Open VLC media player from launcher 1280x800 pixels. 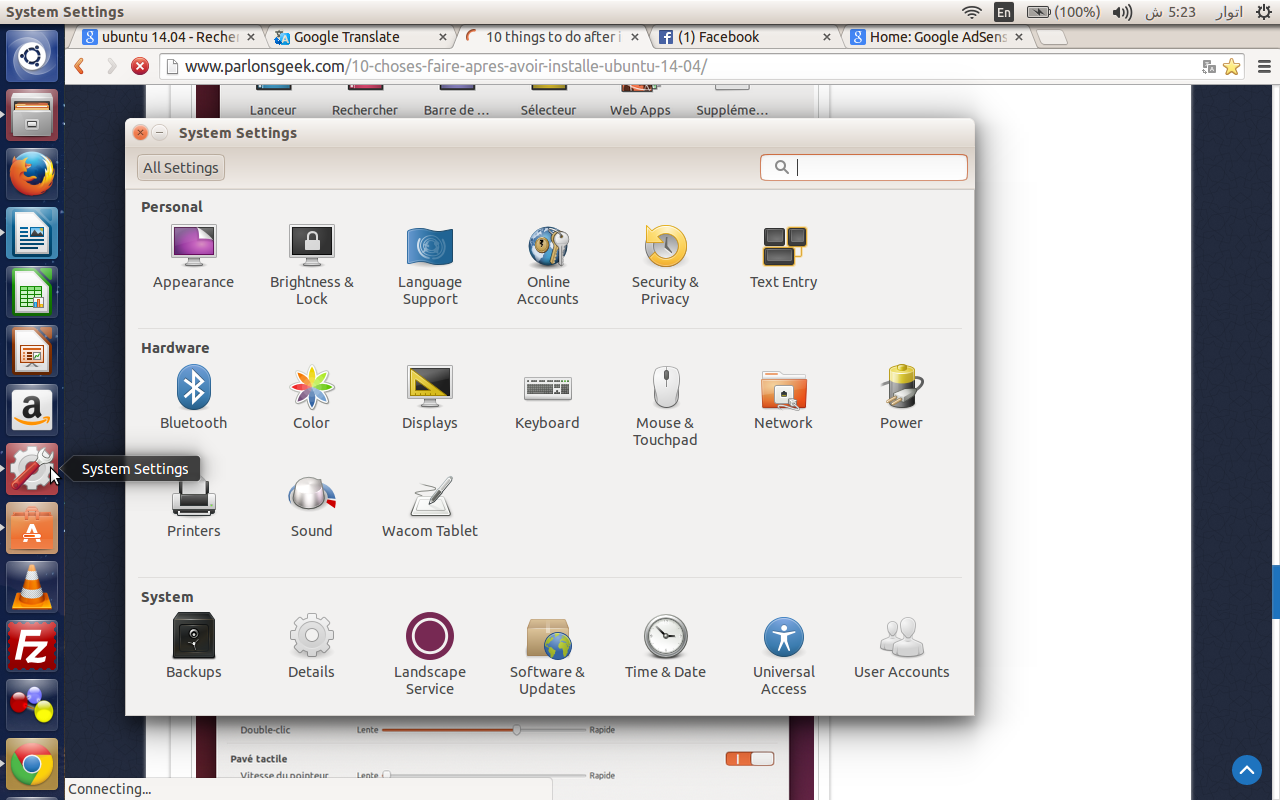click(32, 587)
